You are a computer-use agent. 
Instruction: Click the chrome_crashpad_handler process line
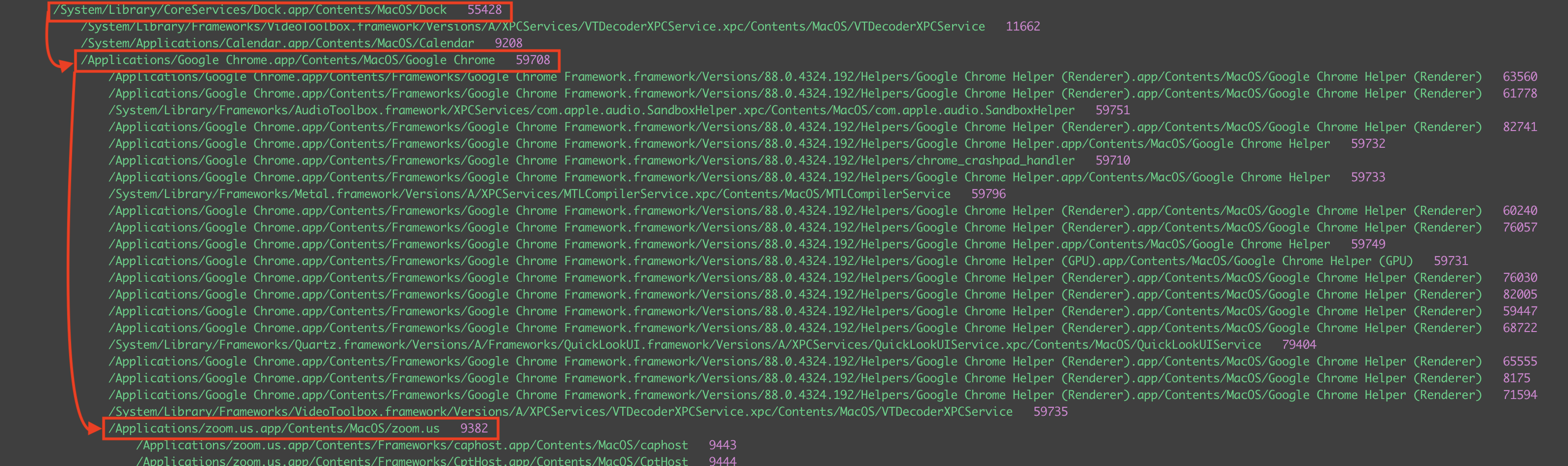(x=591, y=161)
